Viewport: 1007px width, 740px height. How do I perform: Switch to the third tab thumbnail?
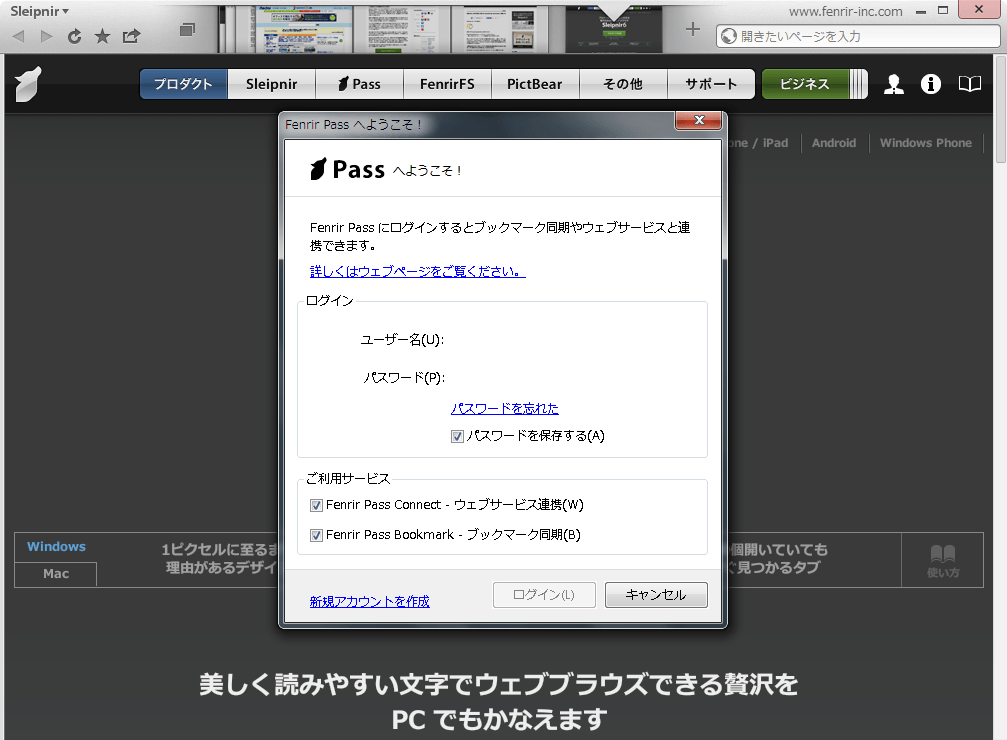pyautogui.click(x=500, y=30)
